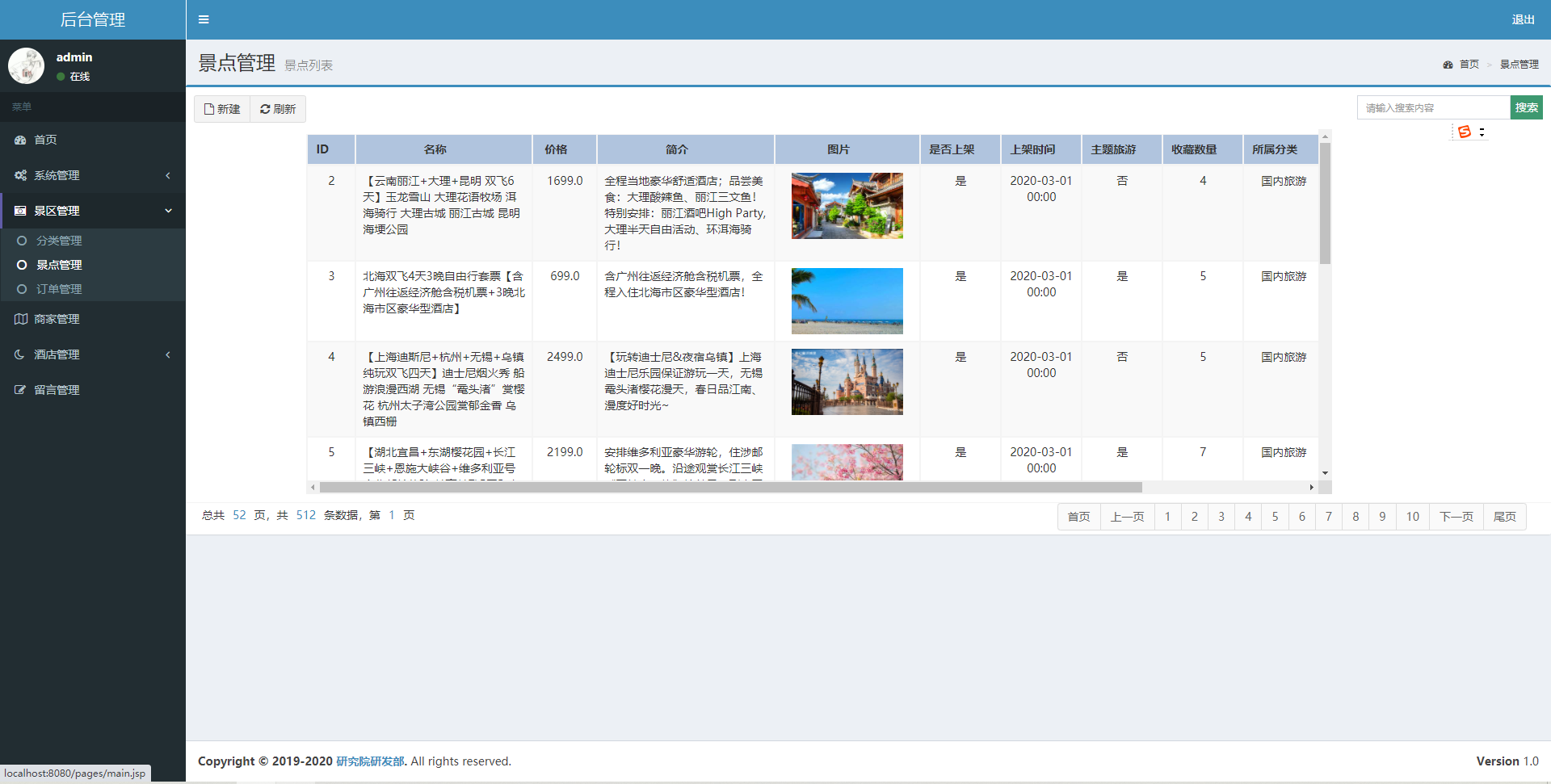The height and width of the screenshot is (784, 1551).
Task: Click the Beihai beach thumbnail image
Action: point(847,301)
